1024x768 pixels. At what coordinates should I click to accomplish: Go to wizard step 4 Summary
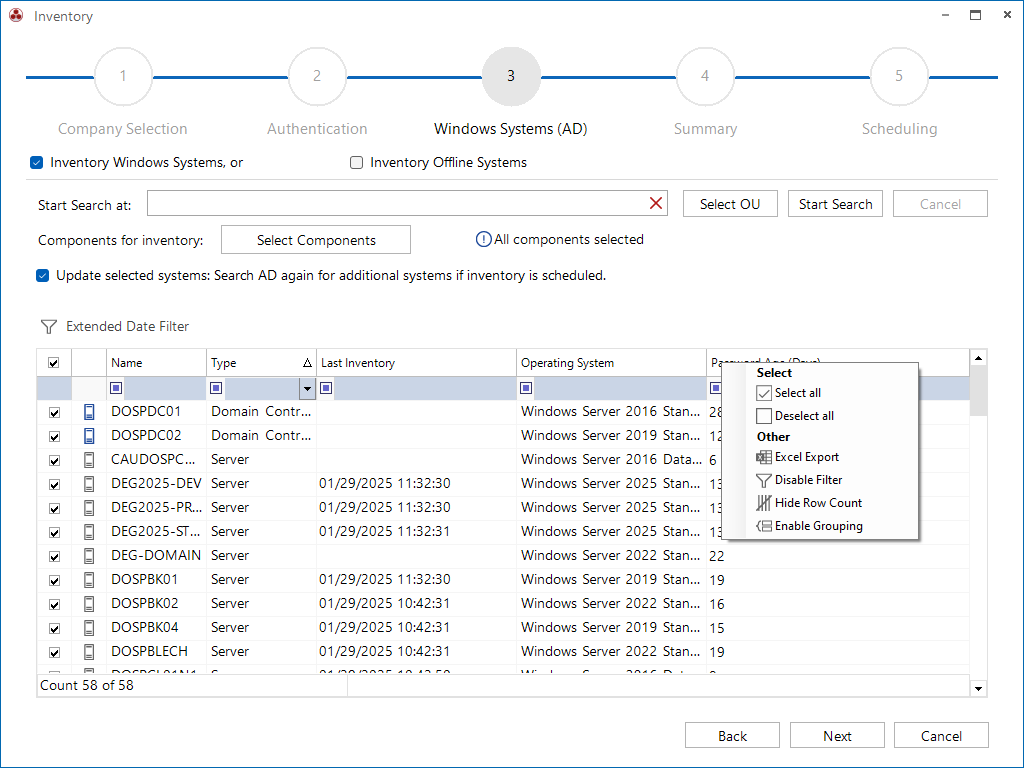[x=705, y=76]
